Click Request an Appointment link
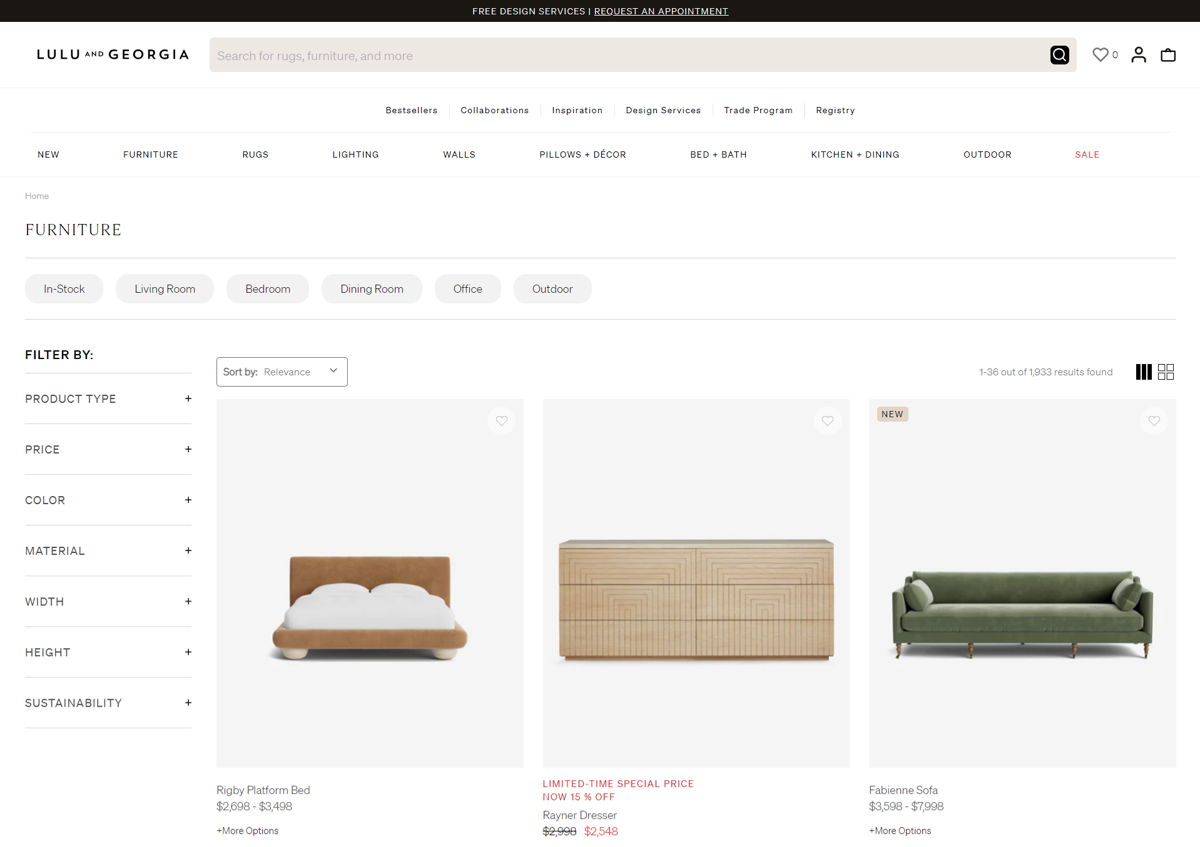Image resolution: width=1200 pixels, height=847 pixels. pos(661,11)
